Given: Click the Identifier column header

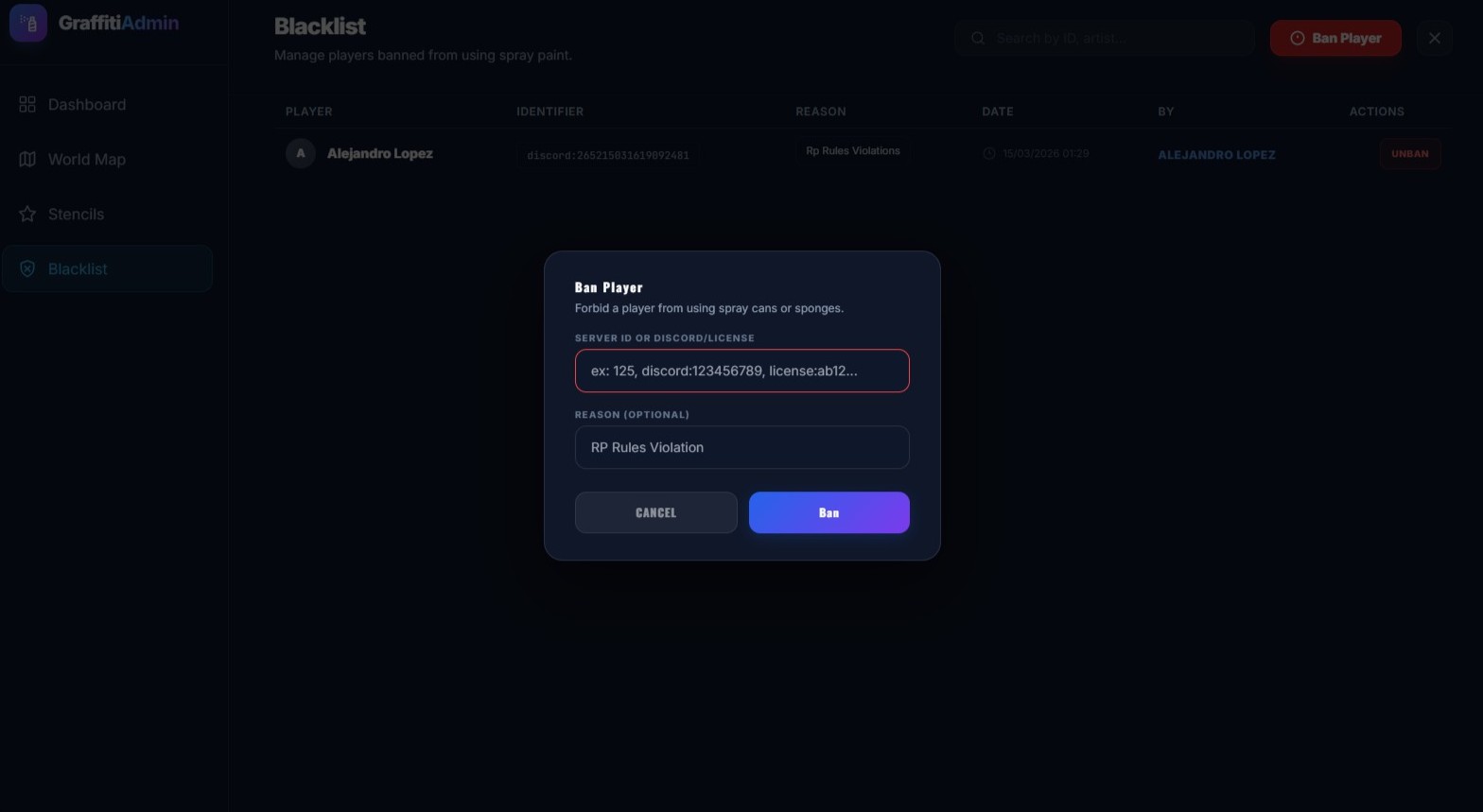Looking at the screenshot, I should (550, 112).
